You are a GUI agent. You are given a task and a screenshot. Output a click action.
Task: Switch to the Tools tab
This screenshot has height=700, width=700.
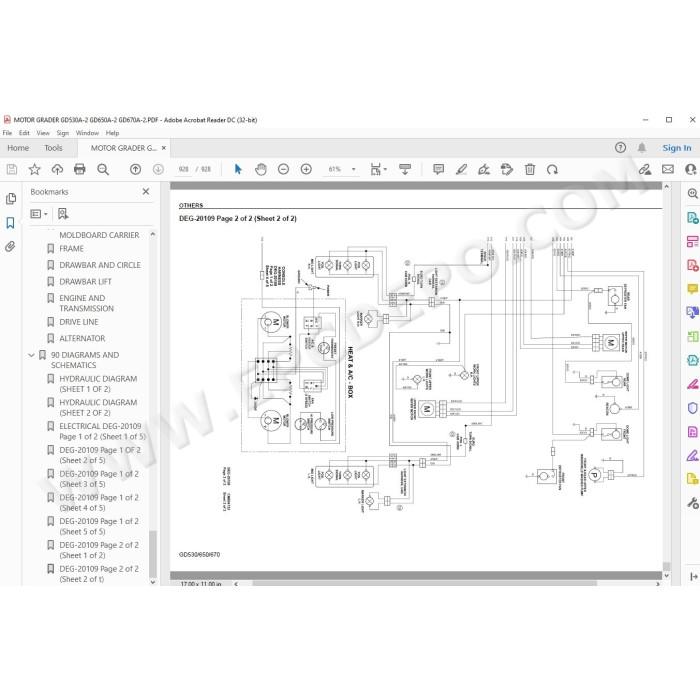[53, 148]
